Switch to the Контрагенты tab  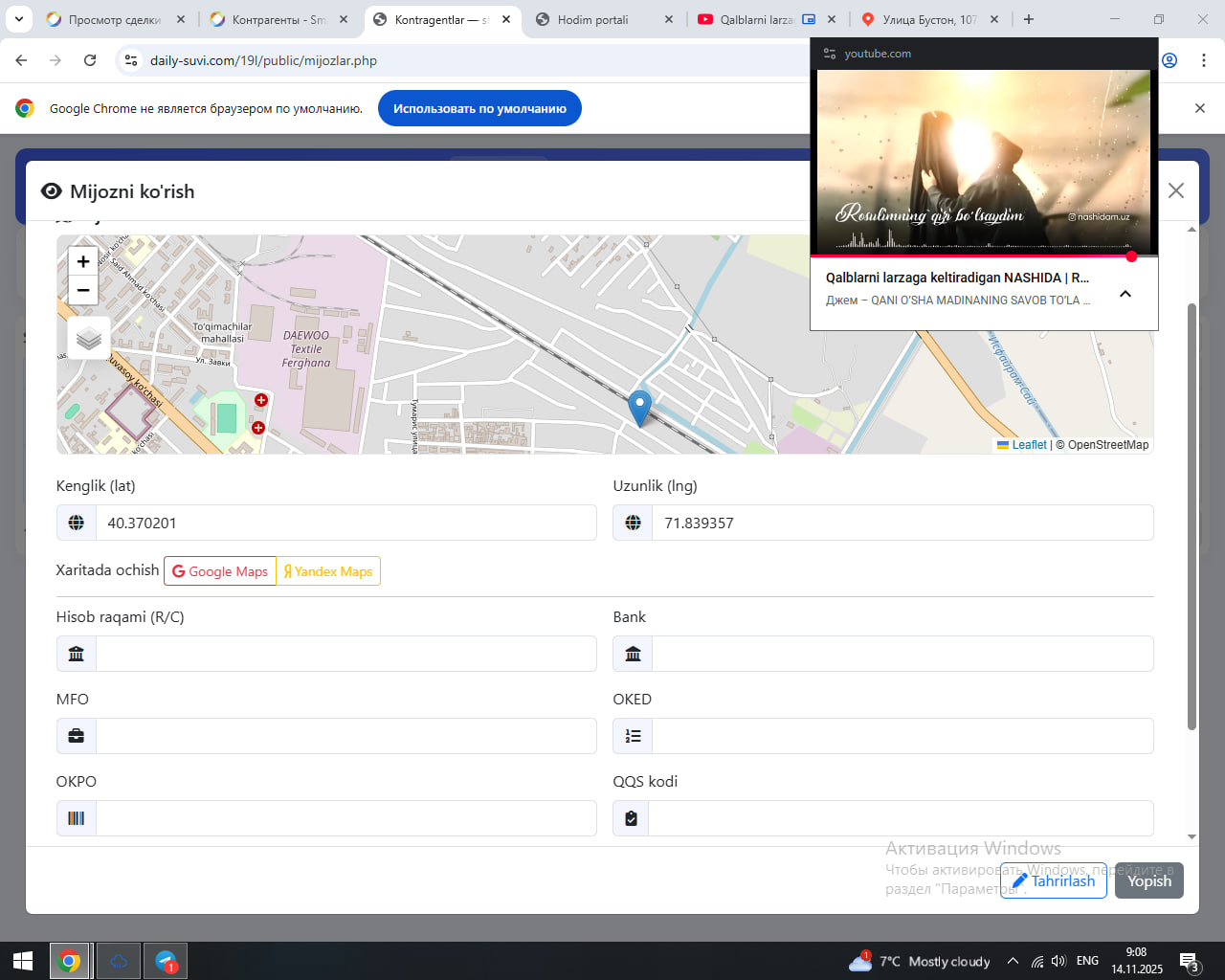[x=278, y=19]
